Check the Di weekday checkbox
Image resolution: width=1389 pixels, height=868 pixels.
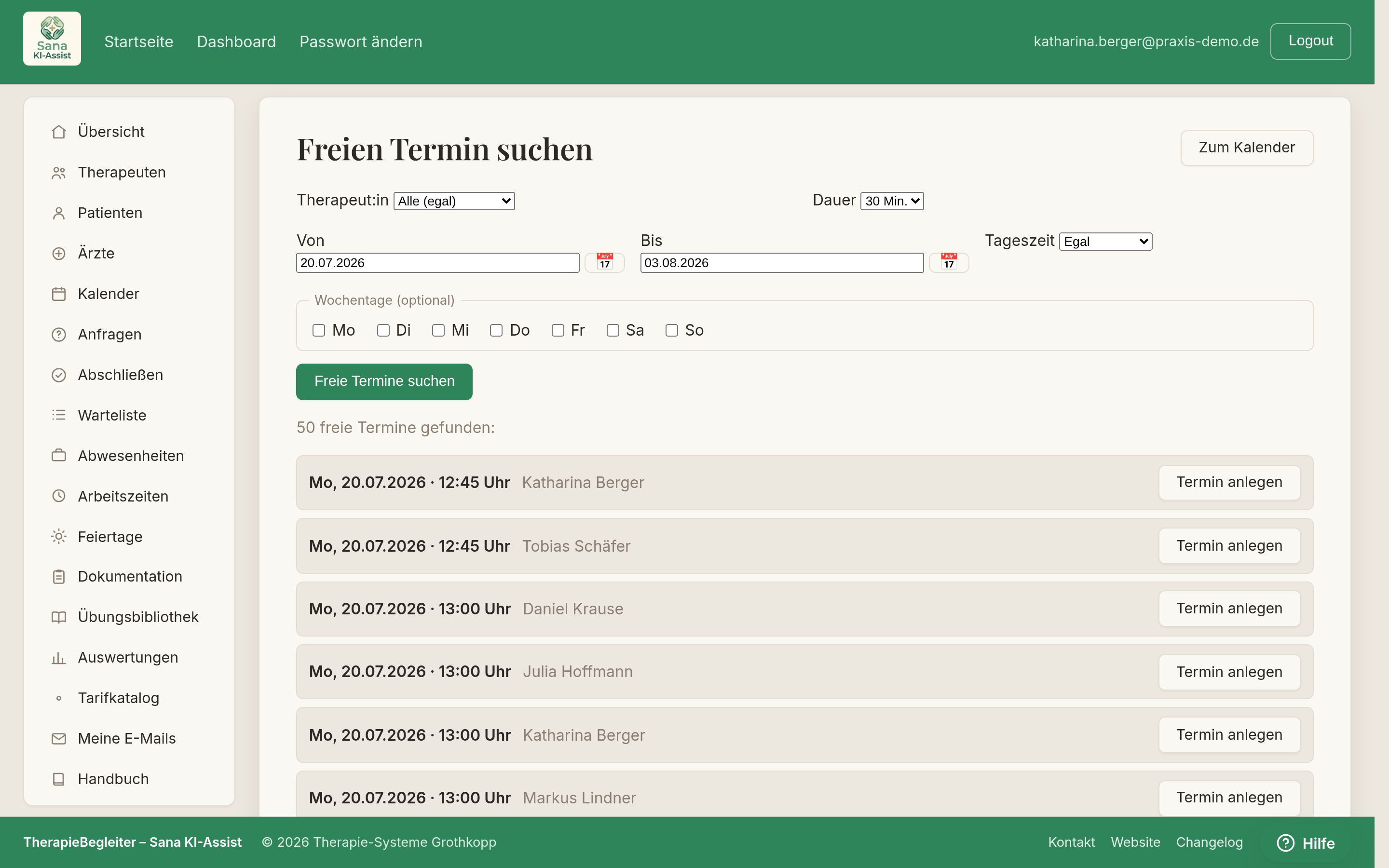click(383, 330)
